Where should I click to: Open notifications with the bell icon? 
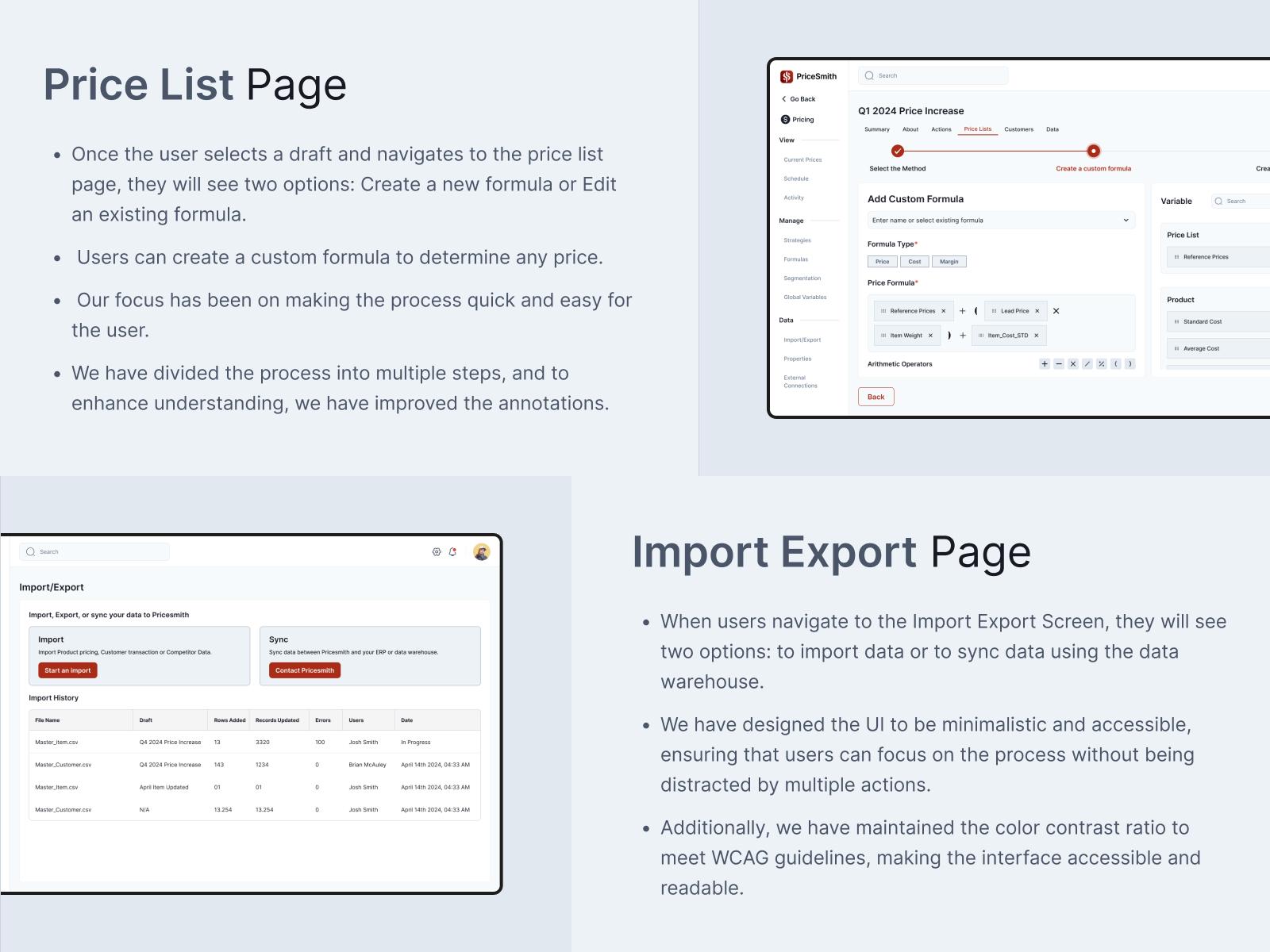point(452,552)
